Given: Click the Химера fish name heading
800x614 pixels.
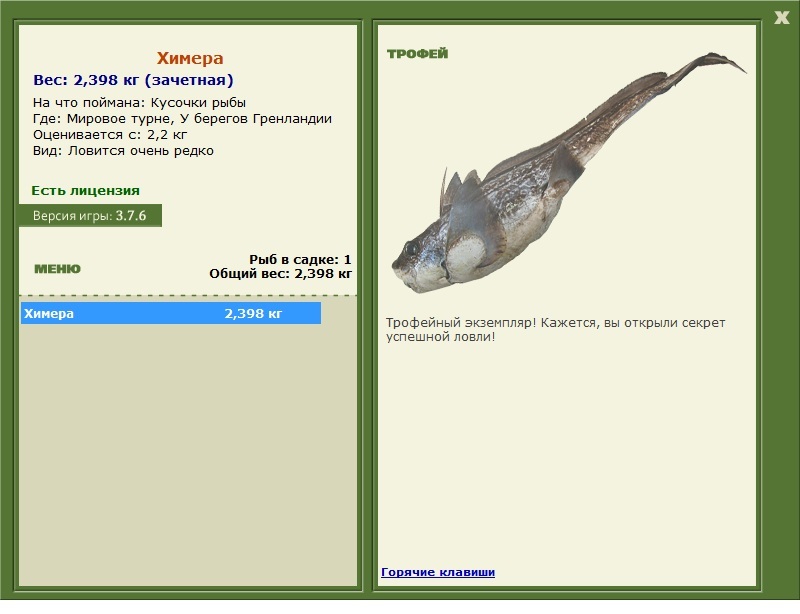Looking at the screenshot, I should (x=190, y=58).
